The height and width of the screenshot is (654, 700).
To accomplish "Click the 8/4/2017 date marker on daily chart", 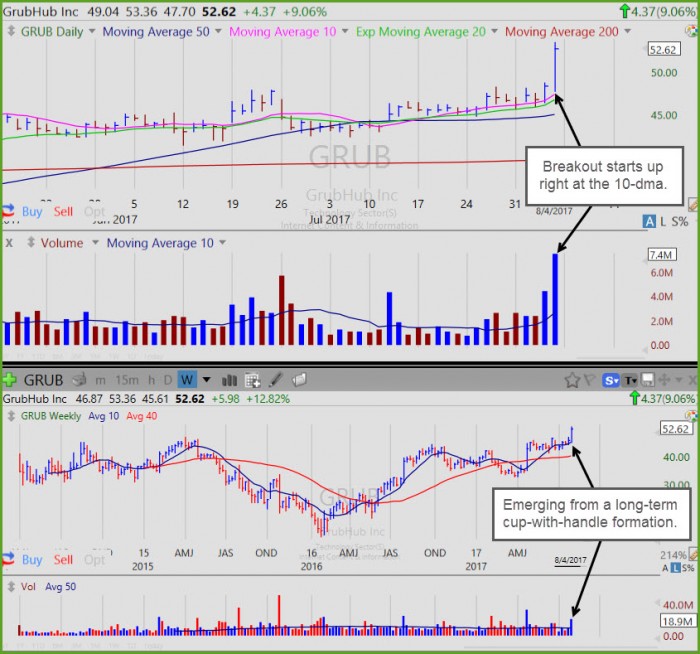I will (x=554, y=211).
